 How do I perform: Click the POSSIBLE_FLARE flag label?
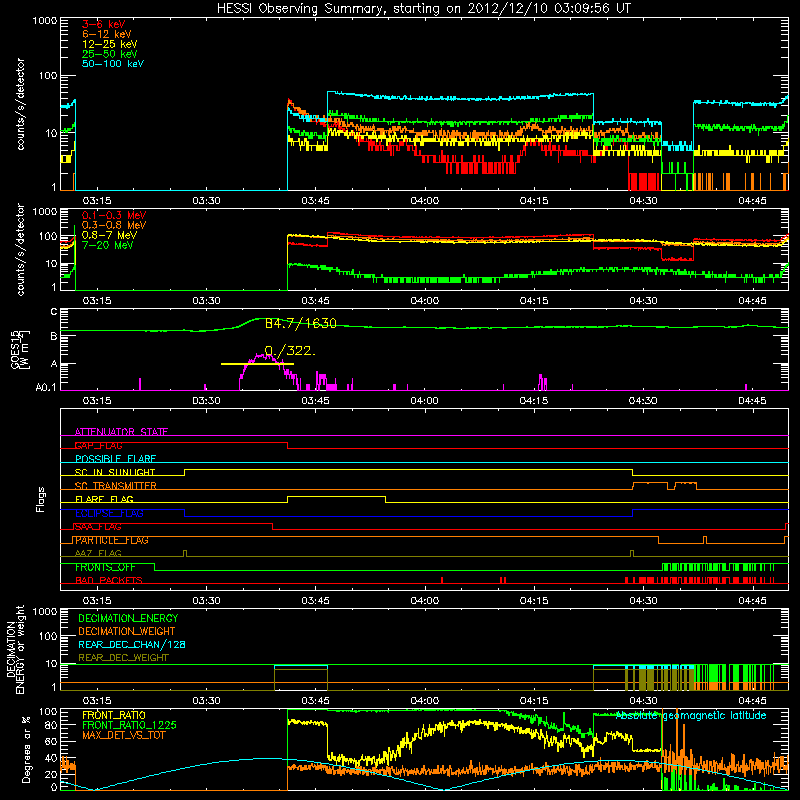pyautogui.click(x=115, y=459)
